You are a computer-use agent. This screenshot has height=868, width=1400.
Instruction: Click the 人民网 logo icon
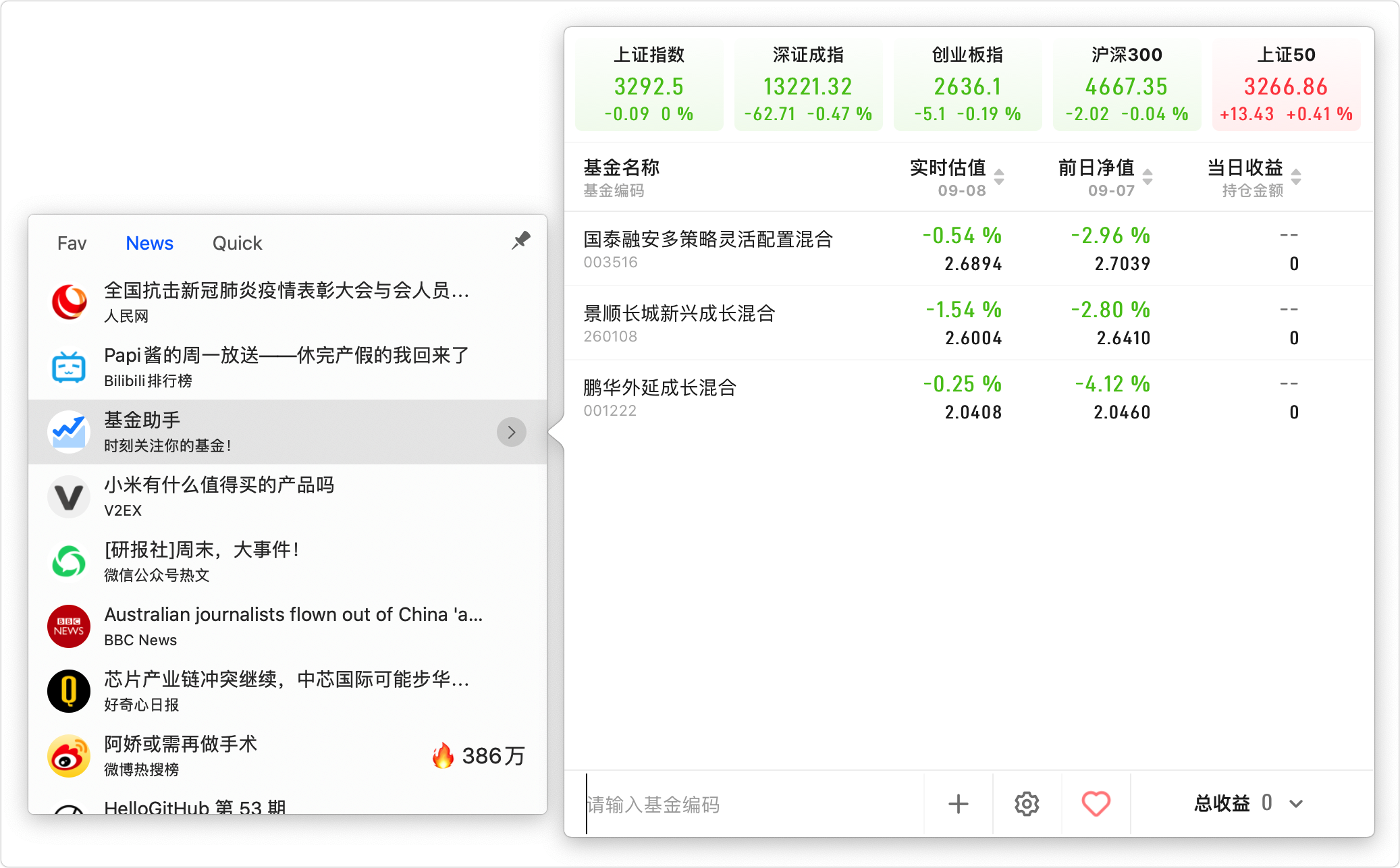pos(69,302)
